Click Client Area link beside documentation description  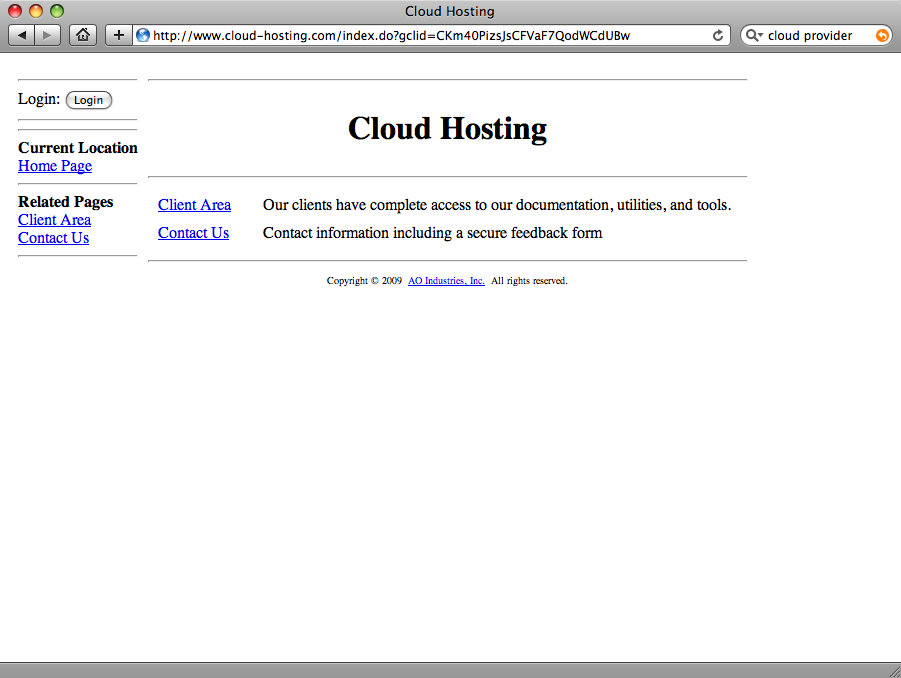coord(194,205)
